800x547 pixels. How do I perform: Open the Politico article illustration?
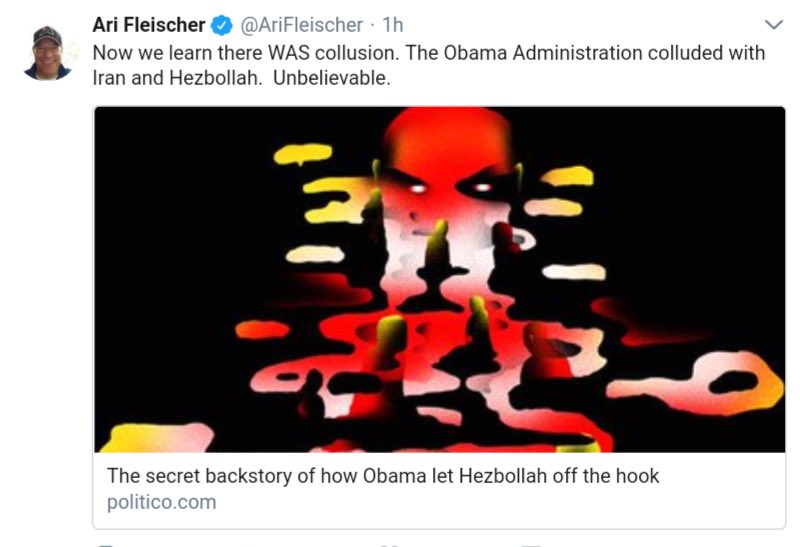click(x=439, y=280)
